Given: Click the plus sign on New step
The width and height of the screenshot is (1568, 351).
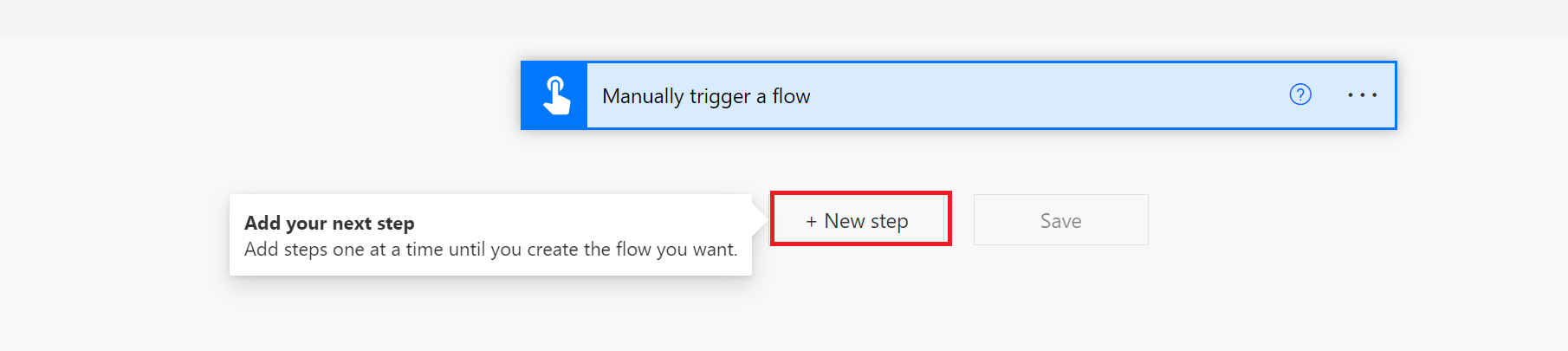Looking at the screenshot, I should (811, 222).
